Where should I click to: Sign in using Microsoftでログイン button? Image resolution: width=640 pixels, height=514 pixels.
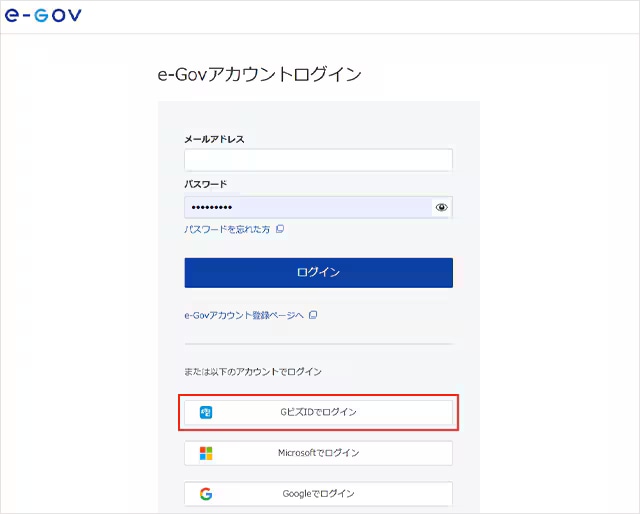point(318,453)
